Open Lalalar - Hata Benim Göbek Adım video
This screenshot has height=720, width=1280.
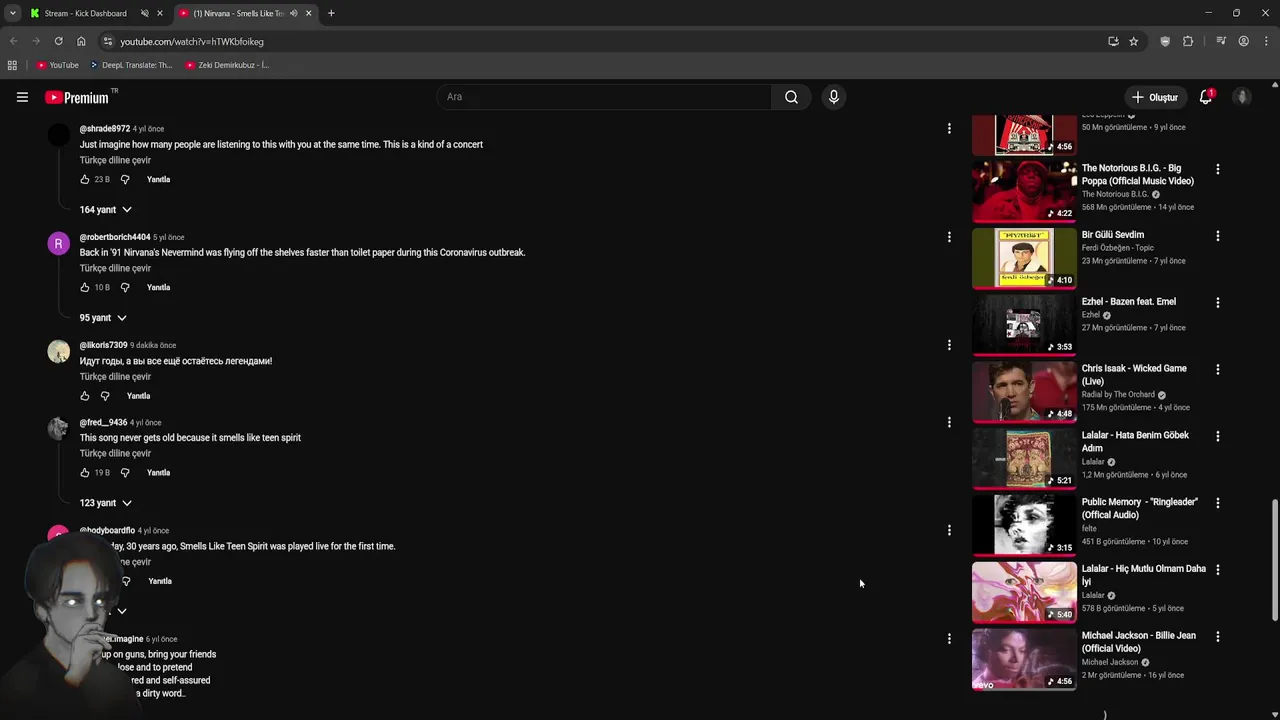pos(1135,442)
